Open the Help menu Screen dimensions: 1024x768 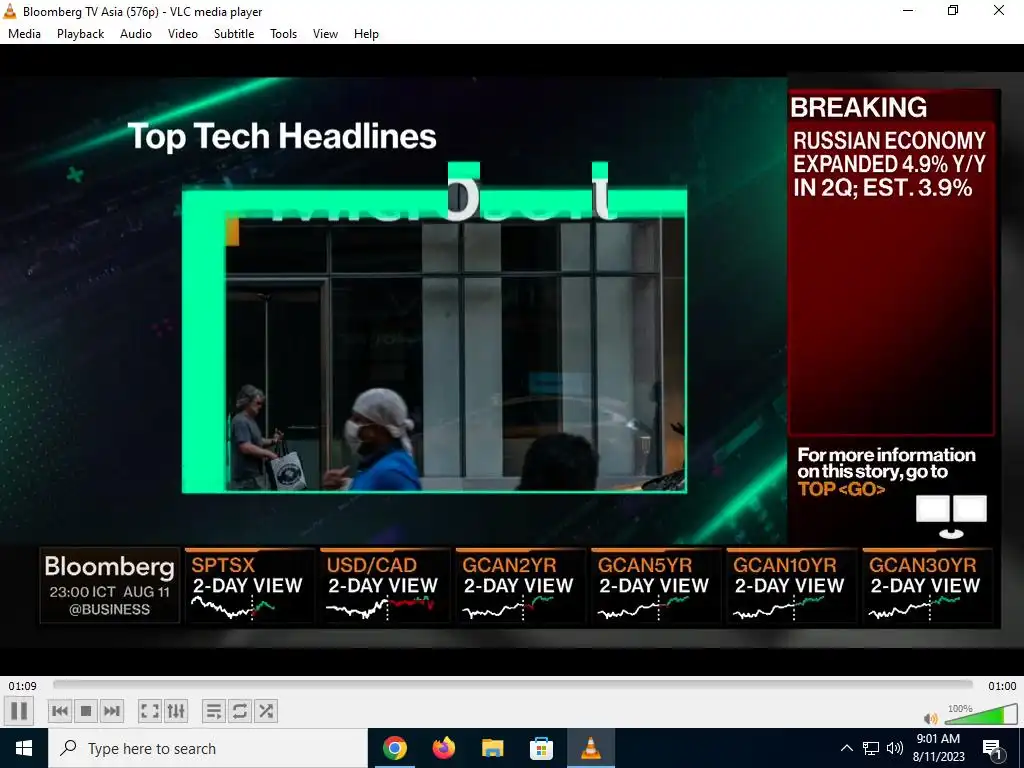point(366,34)
